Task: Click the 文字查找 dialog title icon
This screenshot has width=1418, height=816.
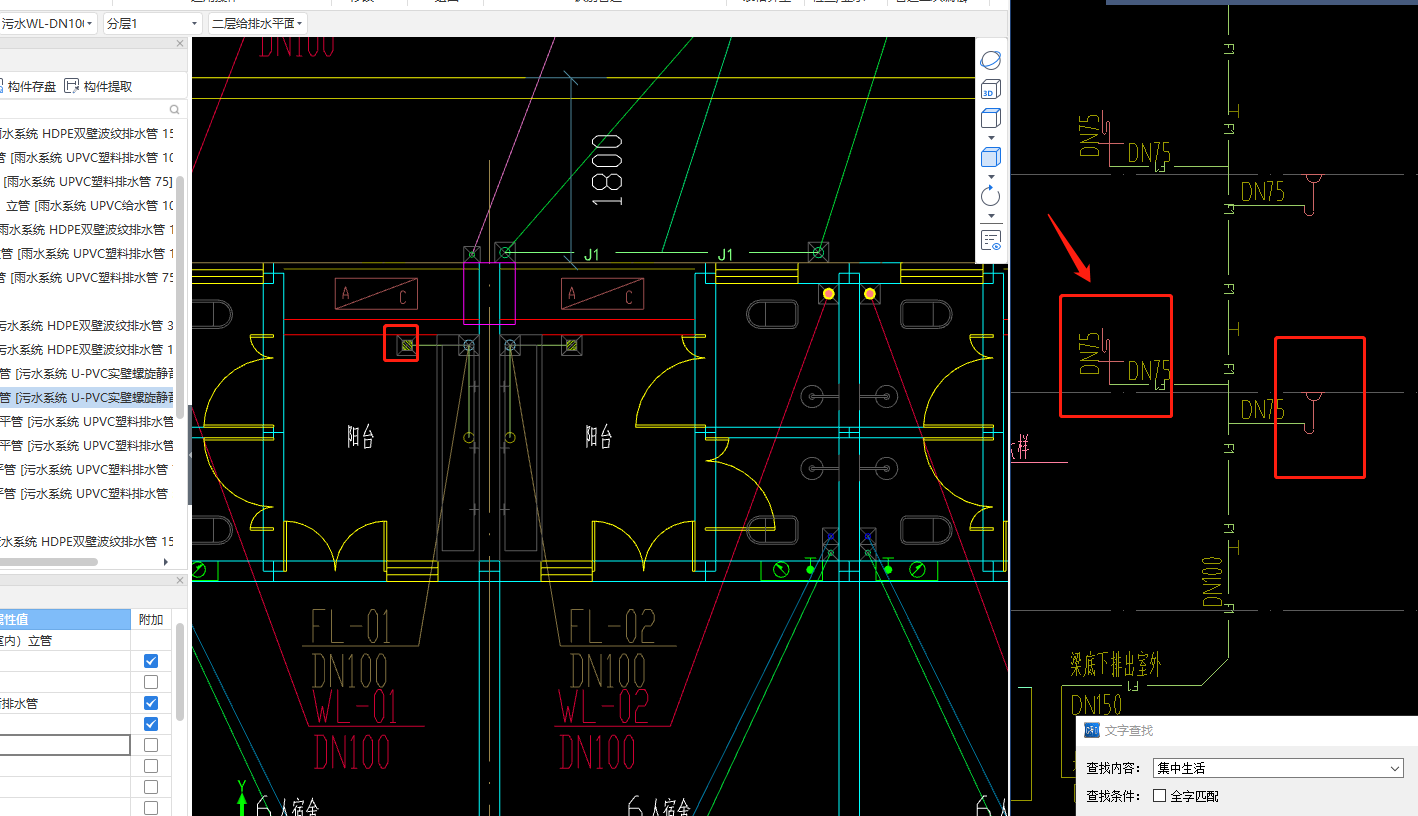Action: click(1092, 731)
